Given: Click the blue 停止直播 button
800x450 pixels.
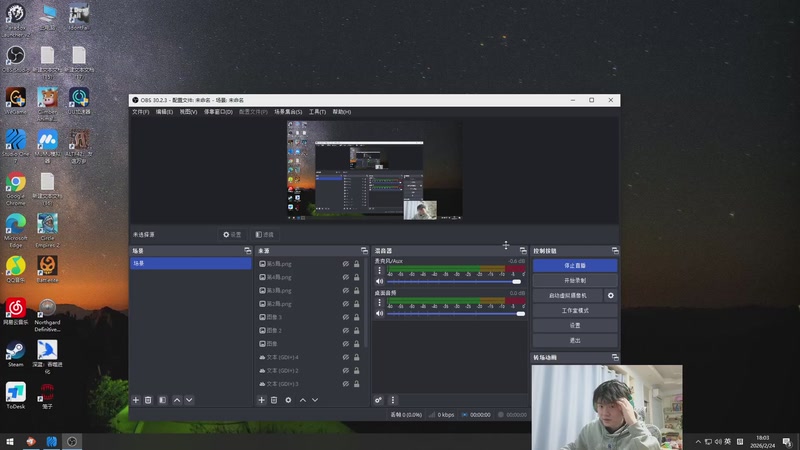Looking at the screenshot, I should [x=575, y=265].
